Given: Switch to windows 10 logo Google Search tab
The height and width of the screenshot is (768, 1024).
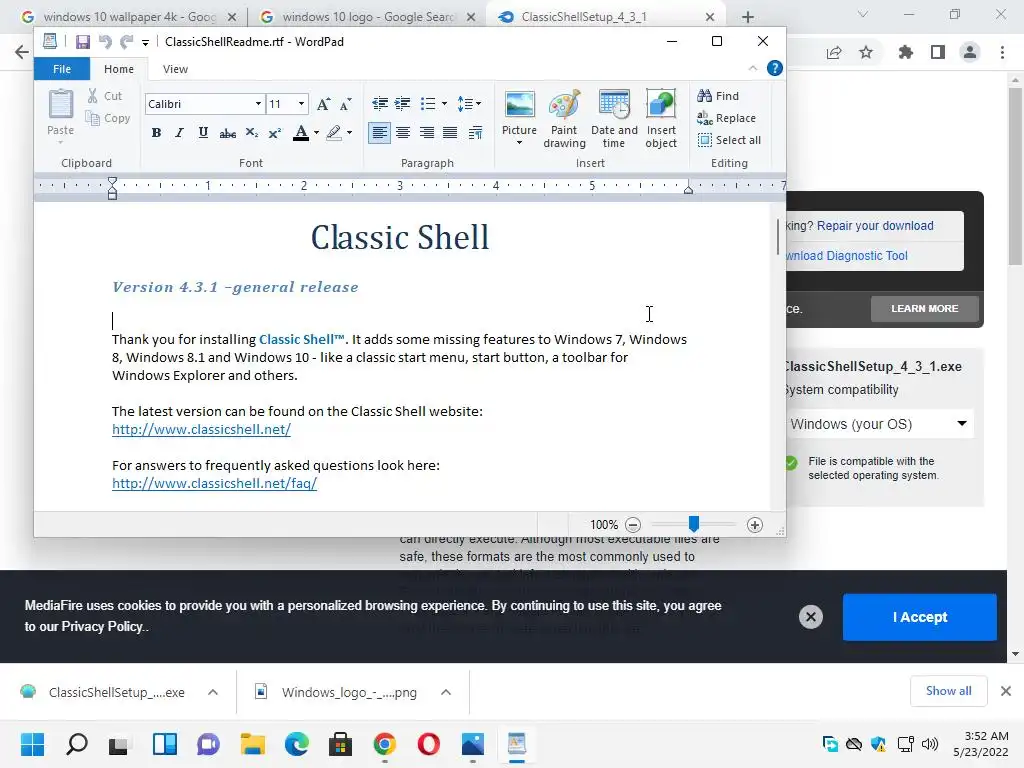Looking at the screenshot, I should click(368, 17).
